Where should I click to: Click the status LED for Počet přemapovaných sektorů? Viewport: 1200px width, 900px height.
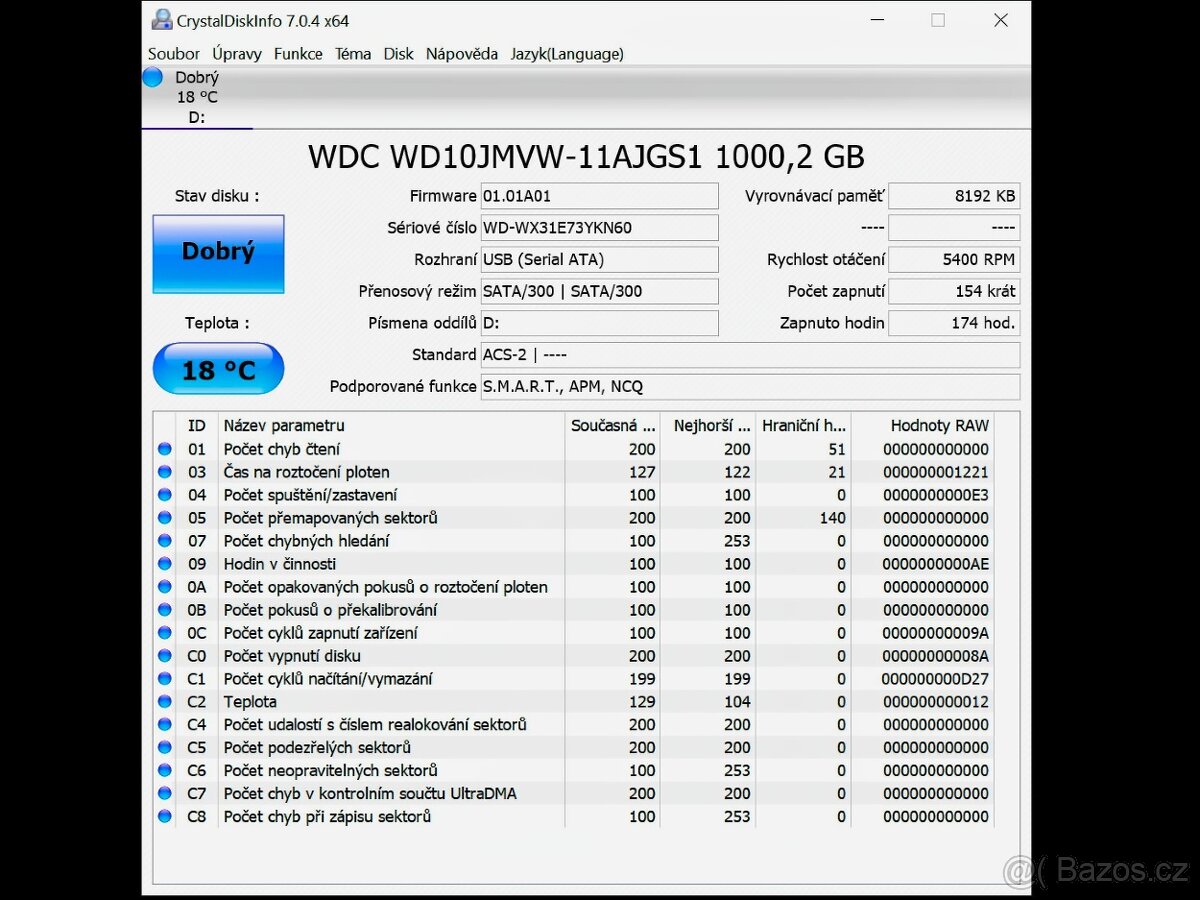[163, 518]
